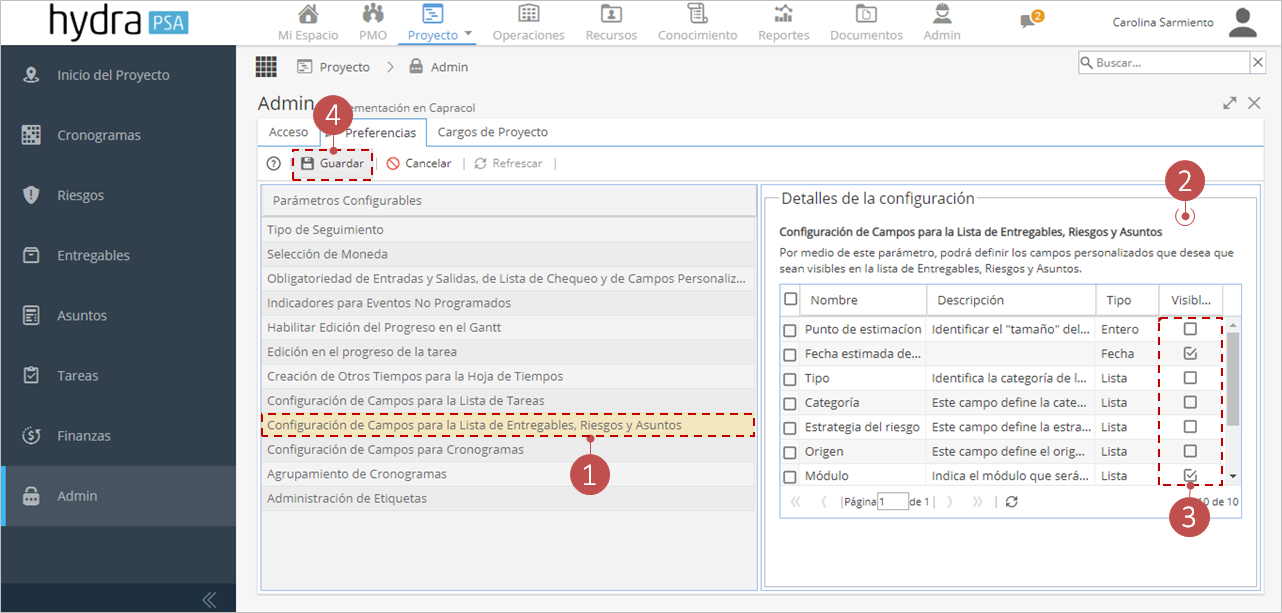
Task: Open the apps grid icon in breadcrumb
Action: click(x=266, y=67)
